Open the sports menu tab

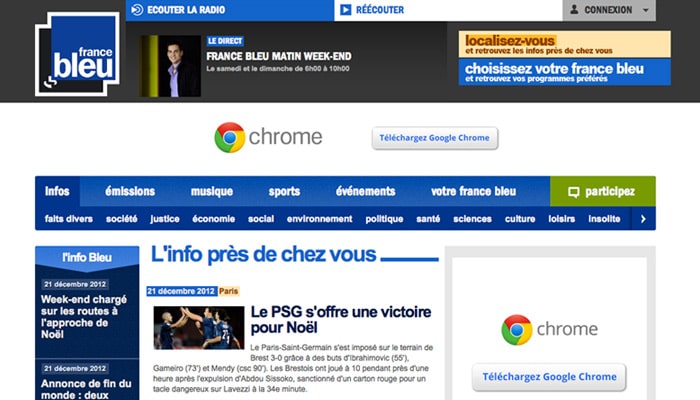coord(284,192)
